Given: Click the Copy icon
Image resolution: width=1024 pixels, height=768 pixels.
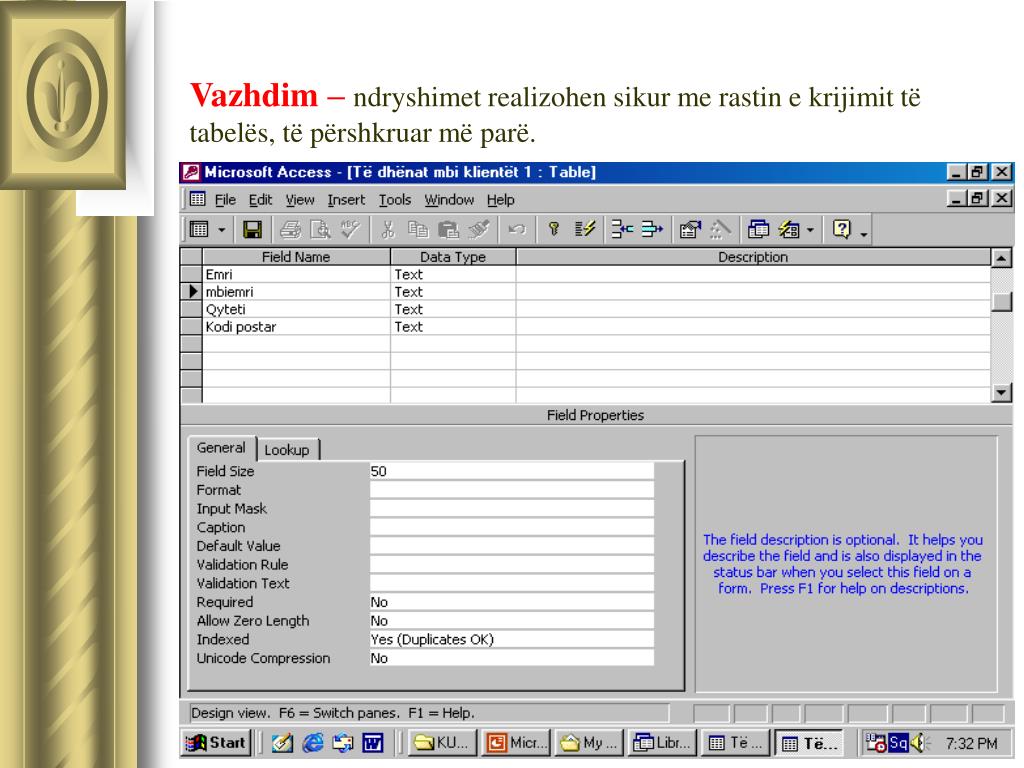Looking at the screenshot, I should pos(418,230).
